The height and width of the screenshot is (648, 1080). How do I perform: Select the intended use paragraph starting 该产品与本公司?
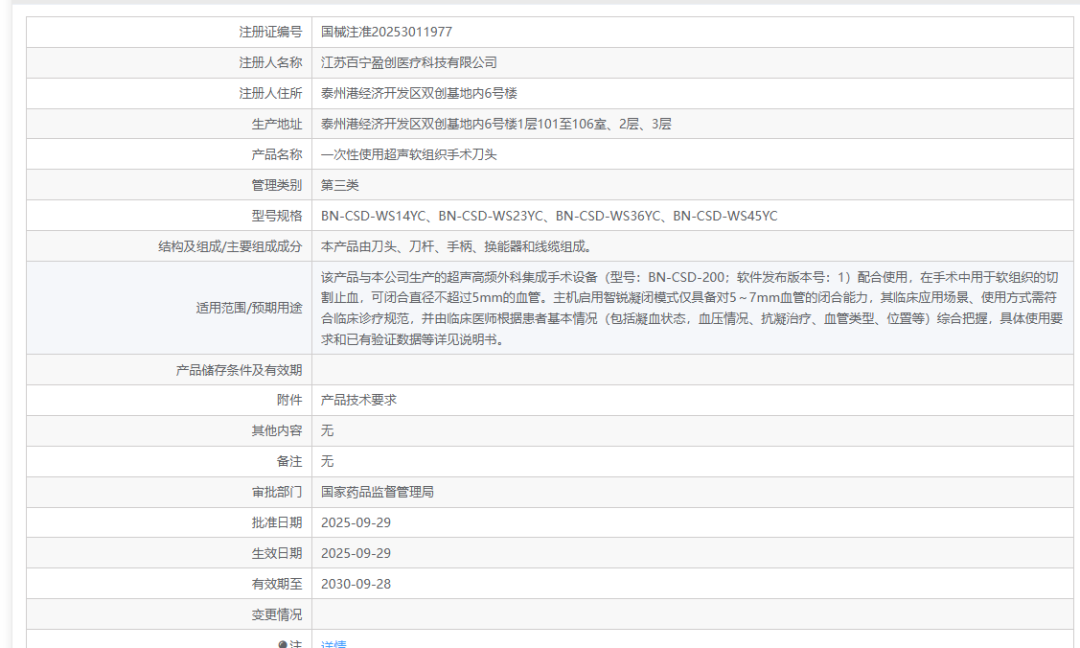click(x=692, y=308)
